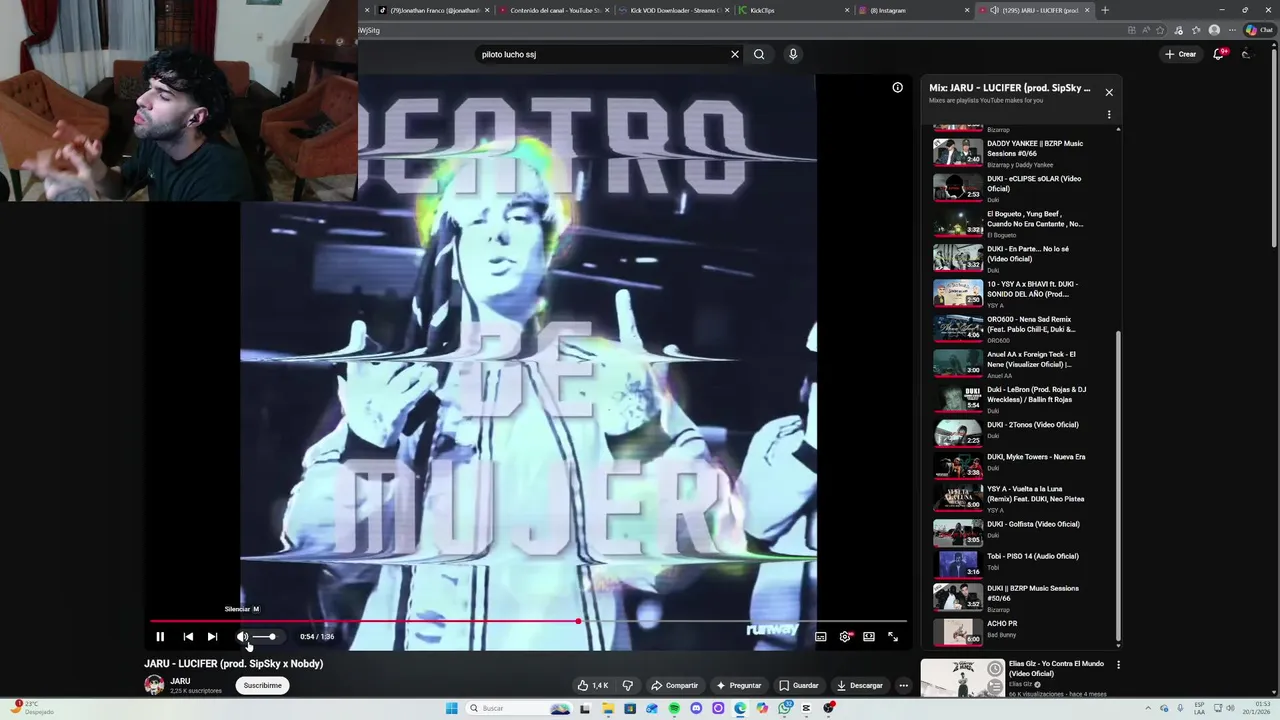Skip to the next video in the mix
The height and width of the screenshot is (720, 1280).
point(212,636)
